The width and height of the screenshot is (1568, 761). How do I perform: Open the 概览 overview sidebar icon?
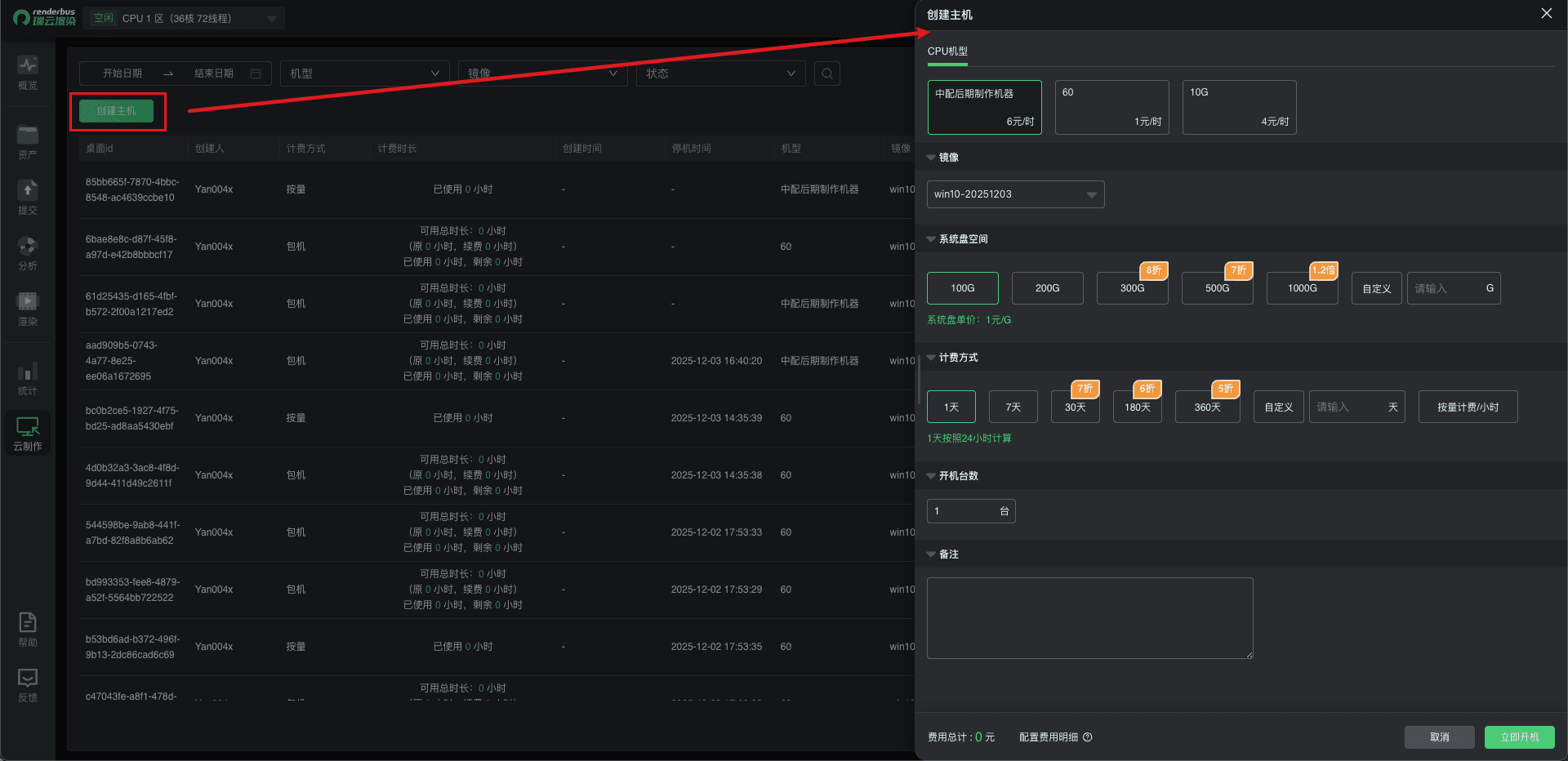pyautogui.click(x=28, y=72)
